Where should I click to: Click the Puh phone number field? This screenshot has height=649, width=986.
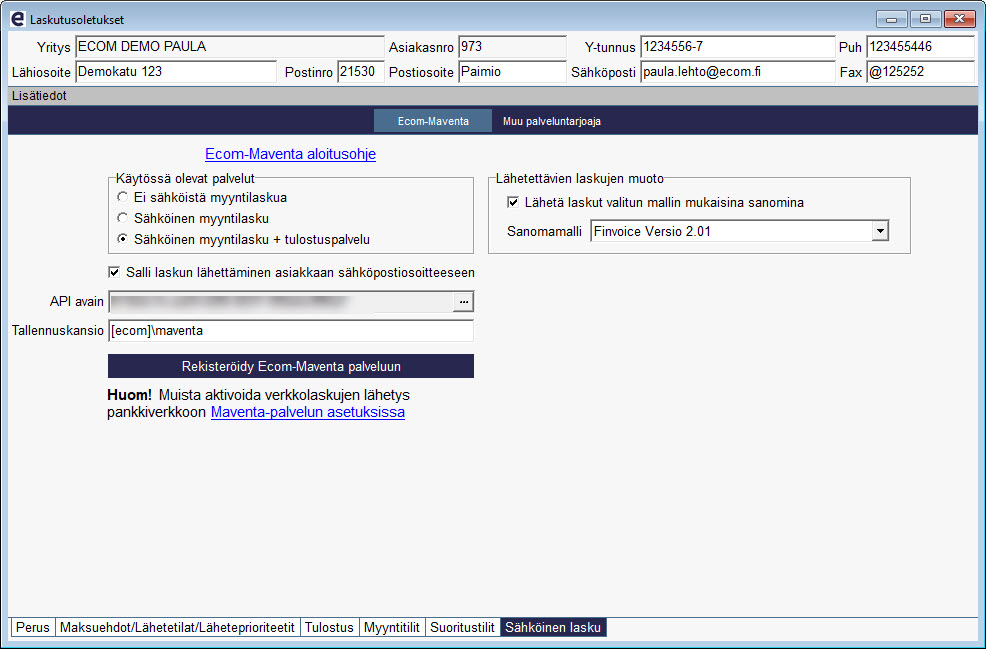[x=921, y=47]
